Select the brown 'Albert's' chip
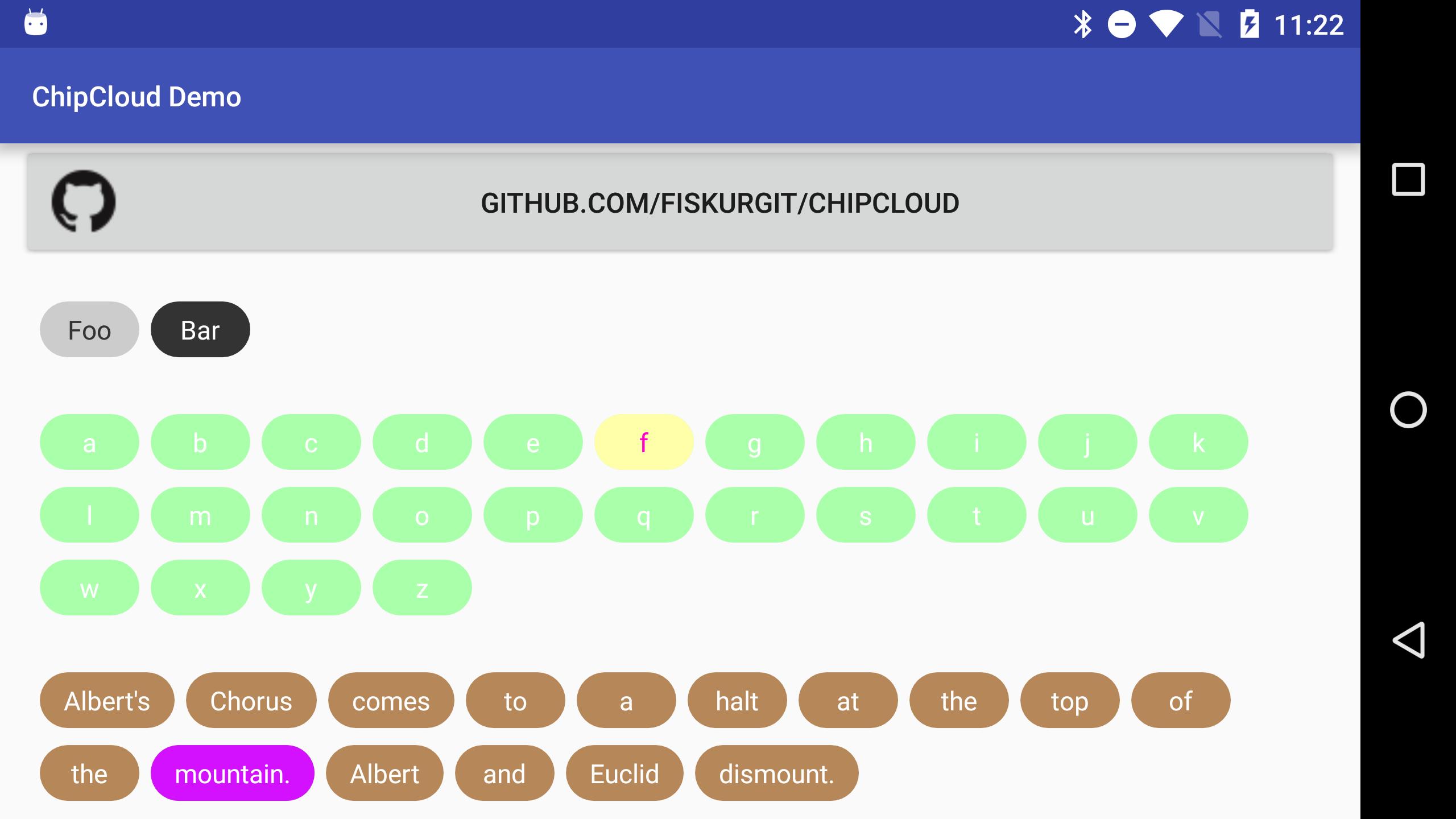 coord(108,699)
